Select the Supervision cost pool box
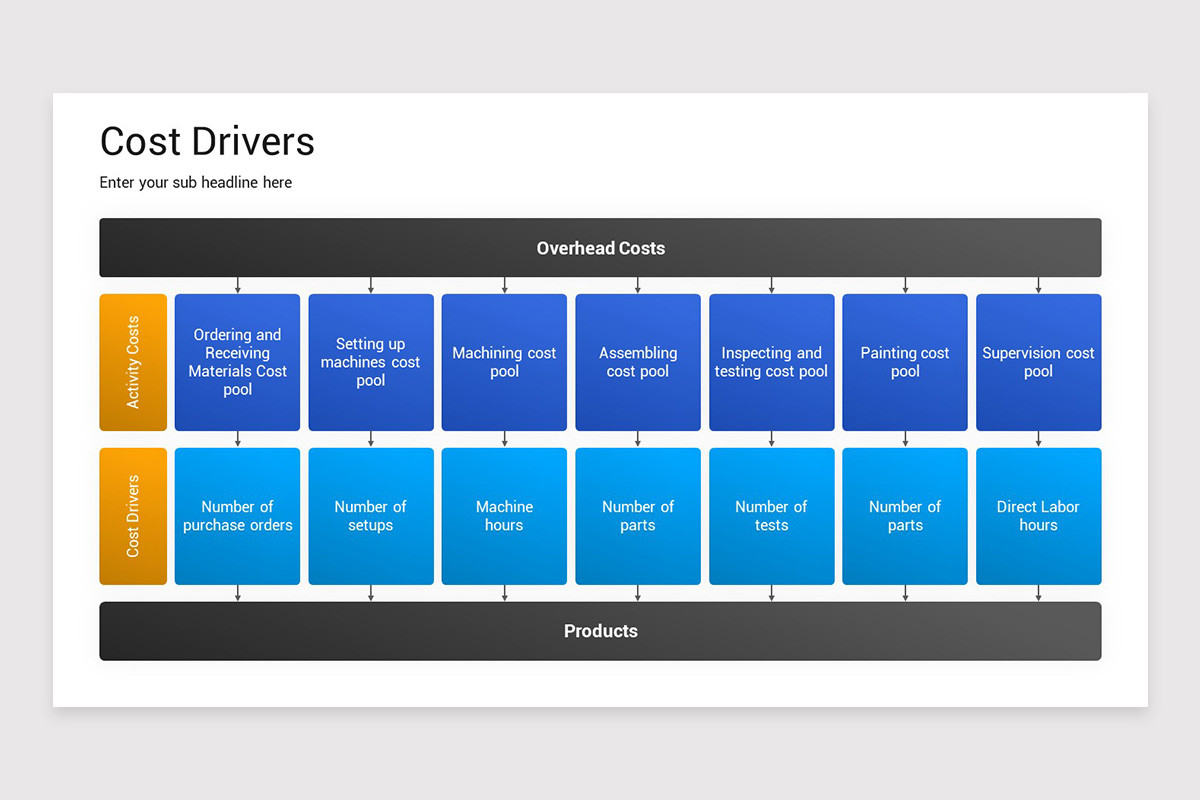The image size is (1200, 800). point(1038,362)
